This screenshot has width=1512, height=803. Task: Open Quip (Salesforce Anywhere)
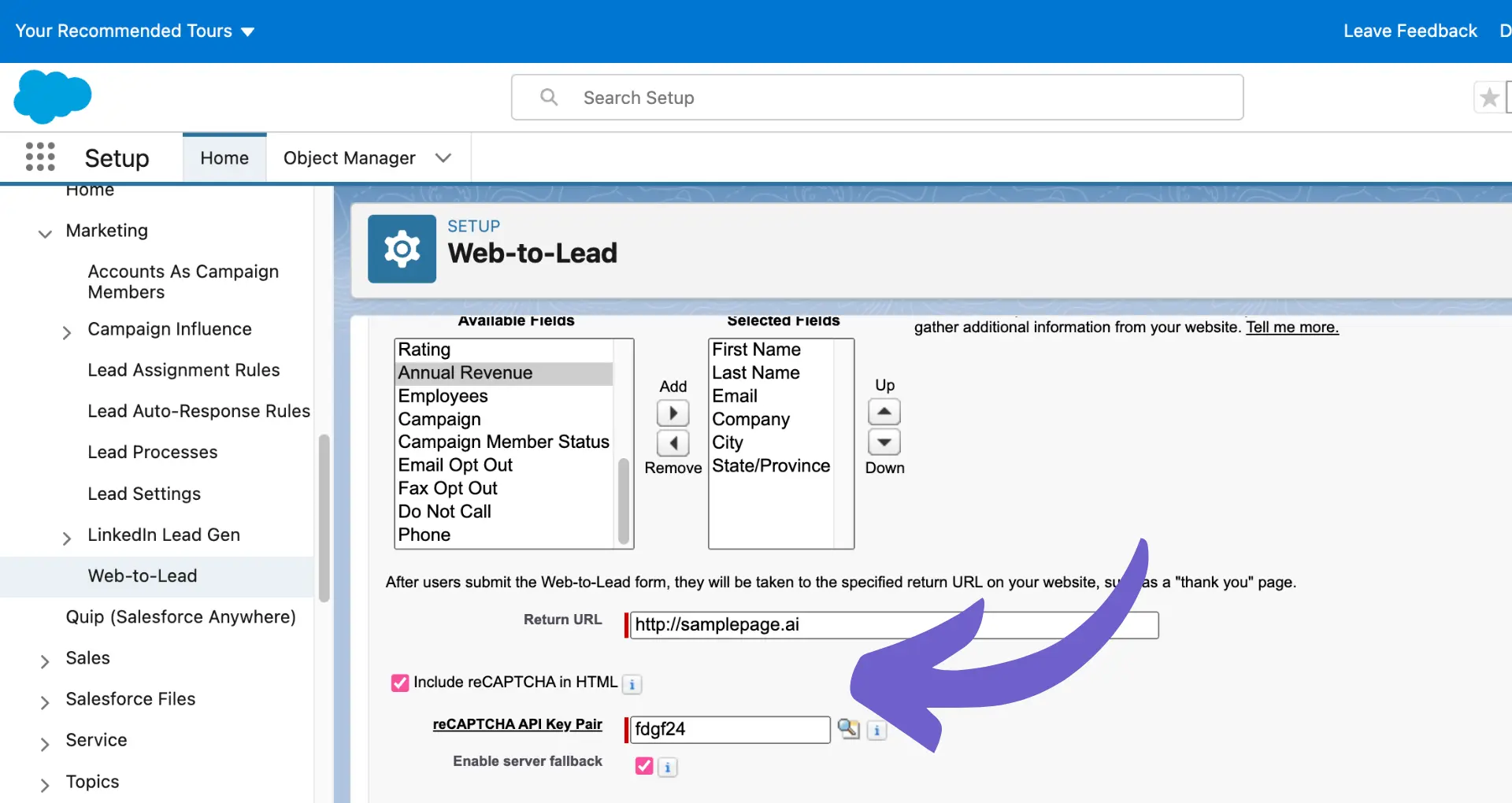point(180,616)
